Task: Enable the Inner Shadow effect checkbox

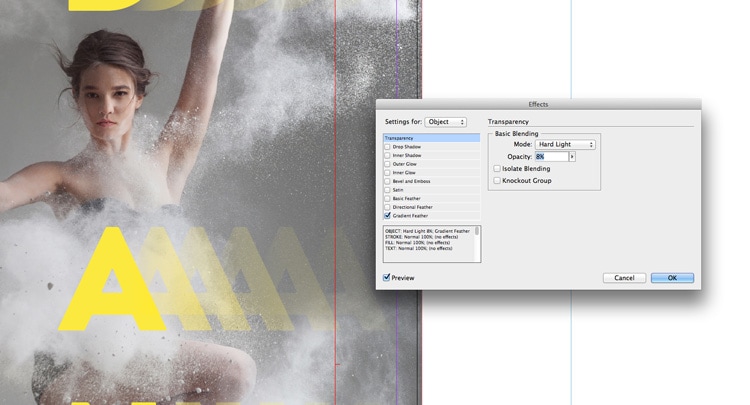Action: tap(387, 155)
